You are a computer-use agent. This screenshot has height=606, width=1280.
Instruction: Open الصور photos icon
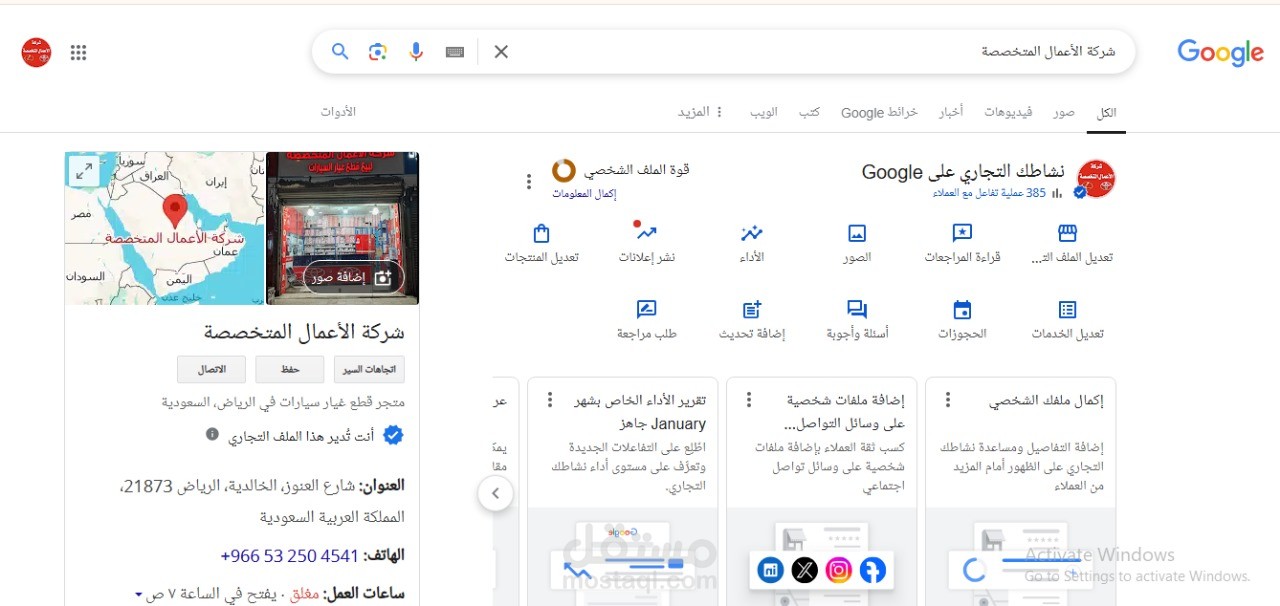click(857, 233)
